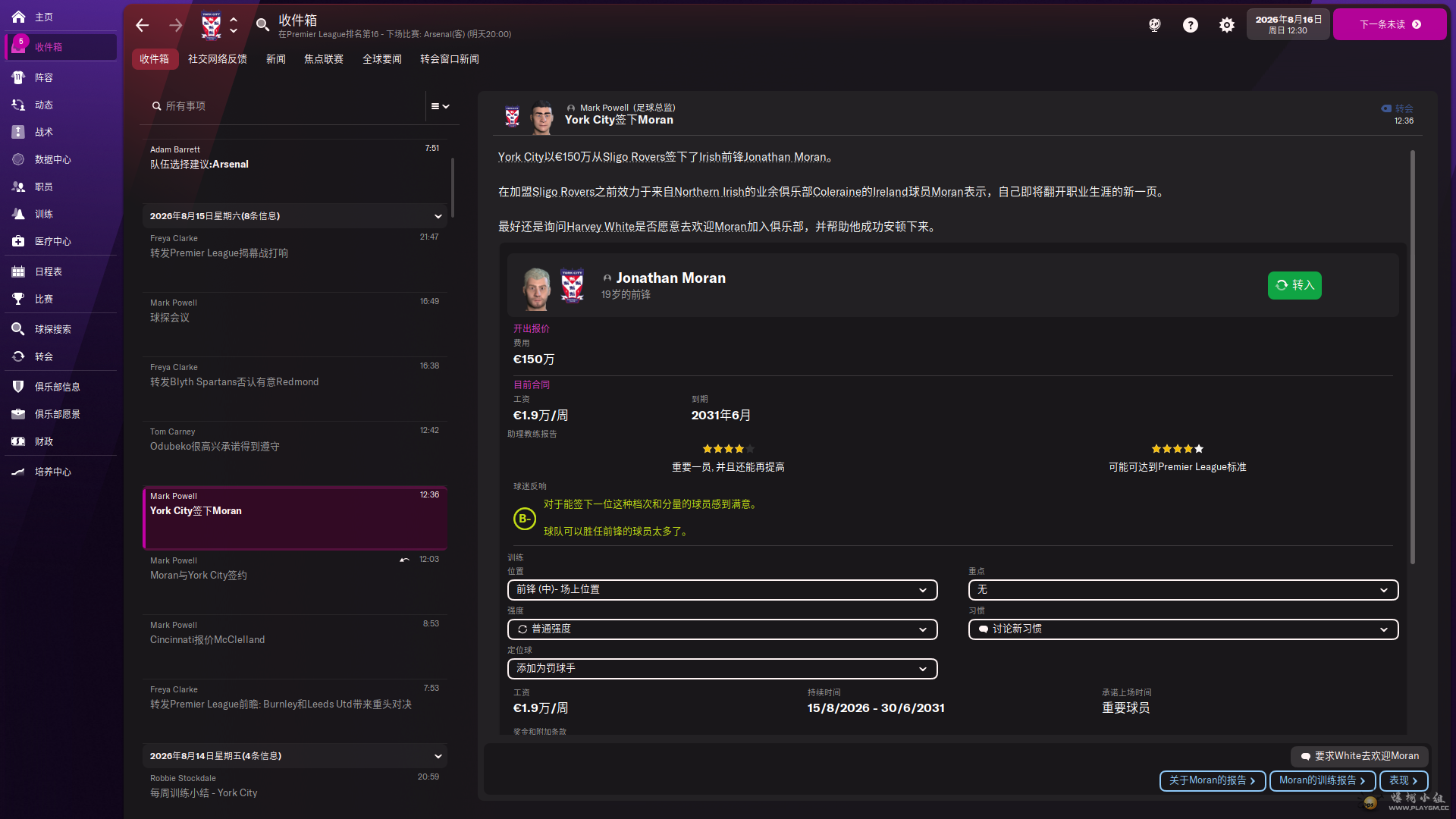Select the 收件箱 tab
The width and height of the screenshot is (1456, 819).
155,59
